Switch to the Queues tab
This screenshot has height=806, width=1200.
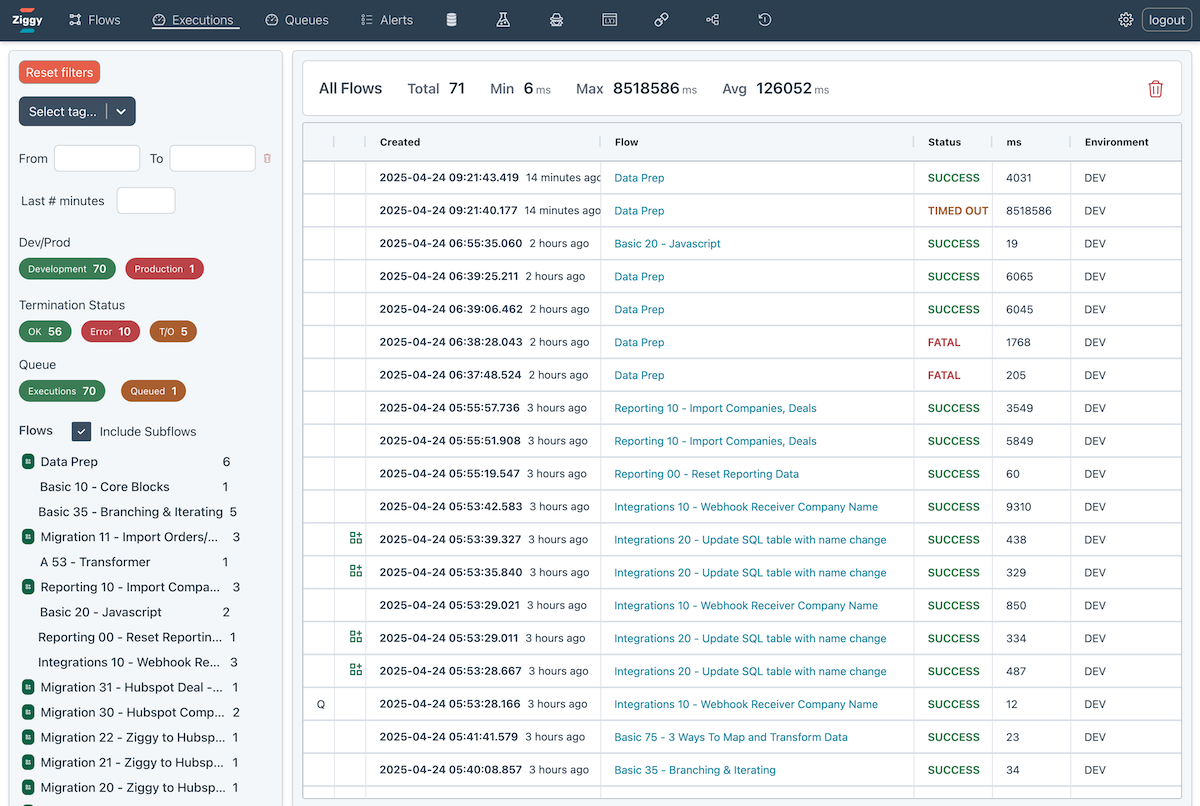[297, 20]
